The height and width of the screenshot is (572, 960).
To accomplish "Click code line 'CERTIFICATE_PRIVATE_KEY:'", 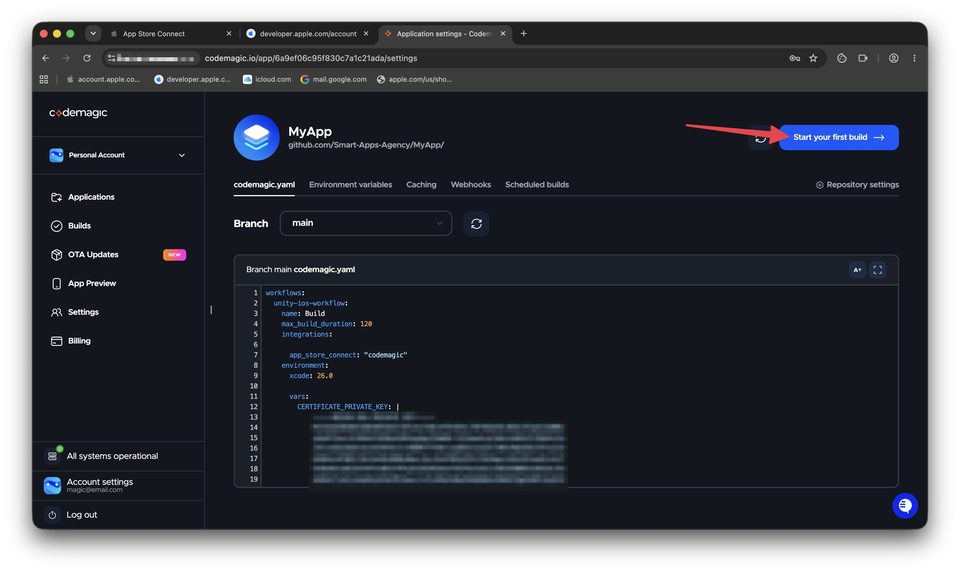I will (344, 407).
